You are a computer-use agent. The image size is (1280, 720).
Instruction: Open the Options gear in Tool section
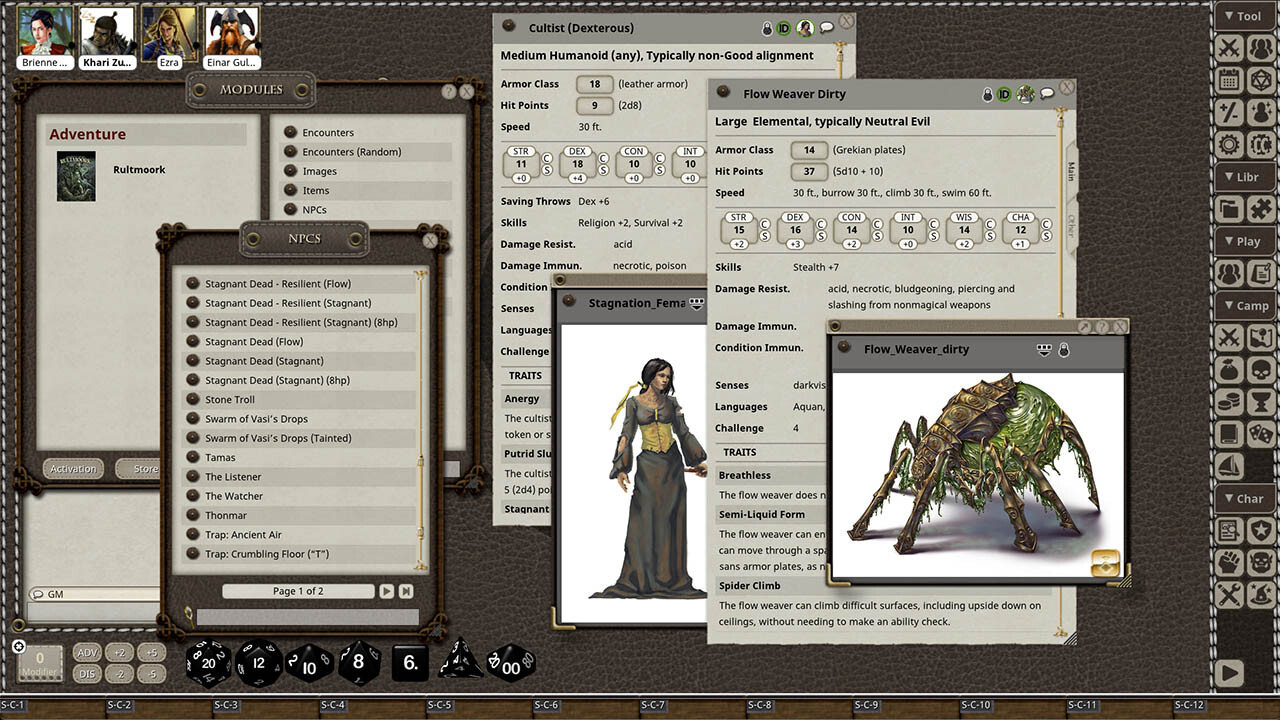[x=1230, y=145]
